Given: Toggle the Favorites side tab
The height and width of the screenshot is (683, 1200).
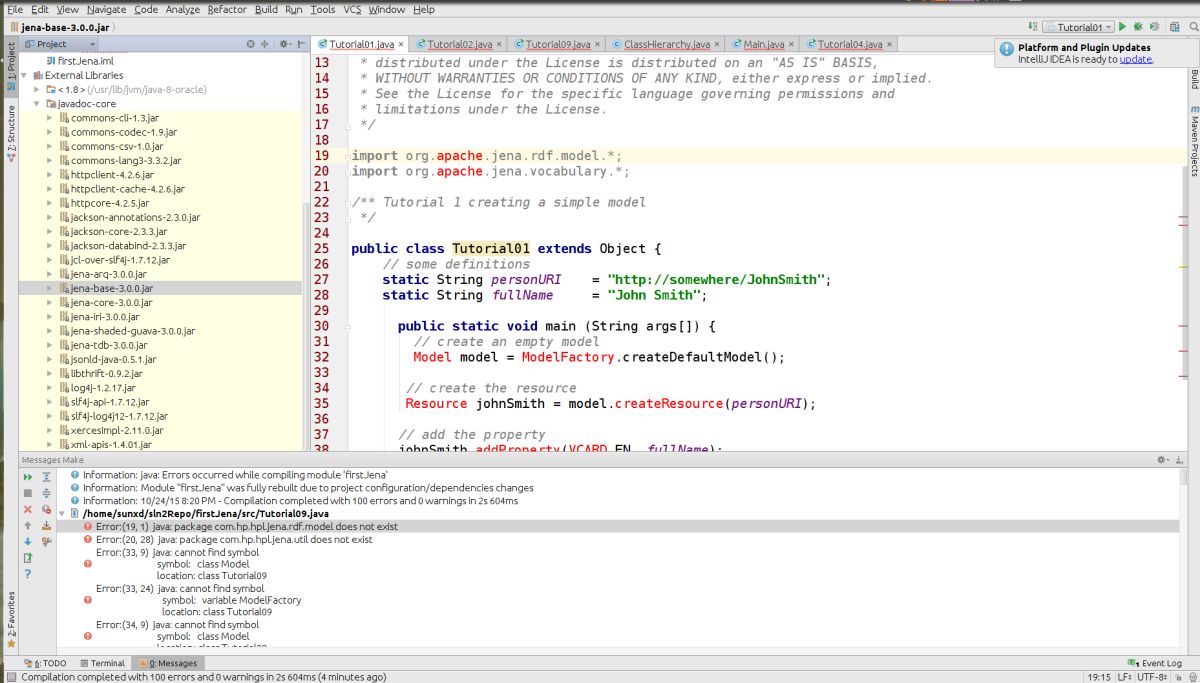Looking at the screenshot, I should tap(11, 620).
